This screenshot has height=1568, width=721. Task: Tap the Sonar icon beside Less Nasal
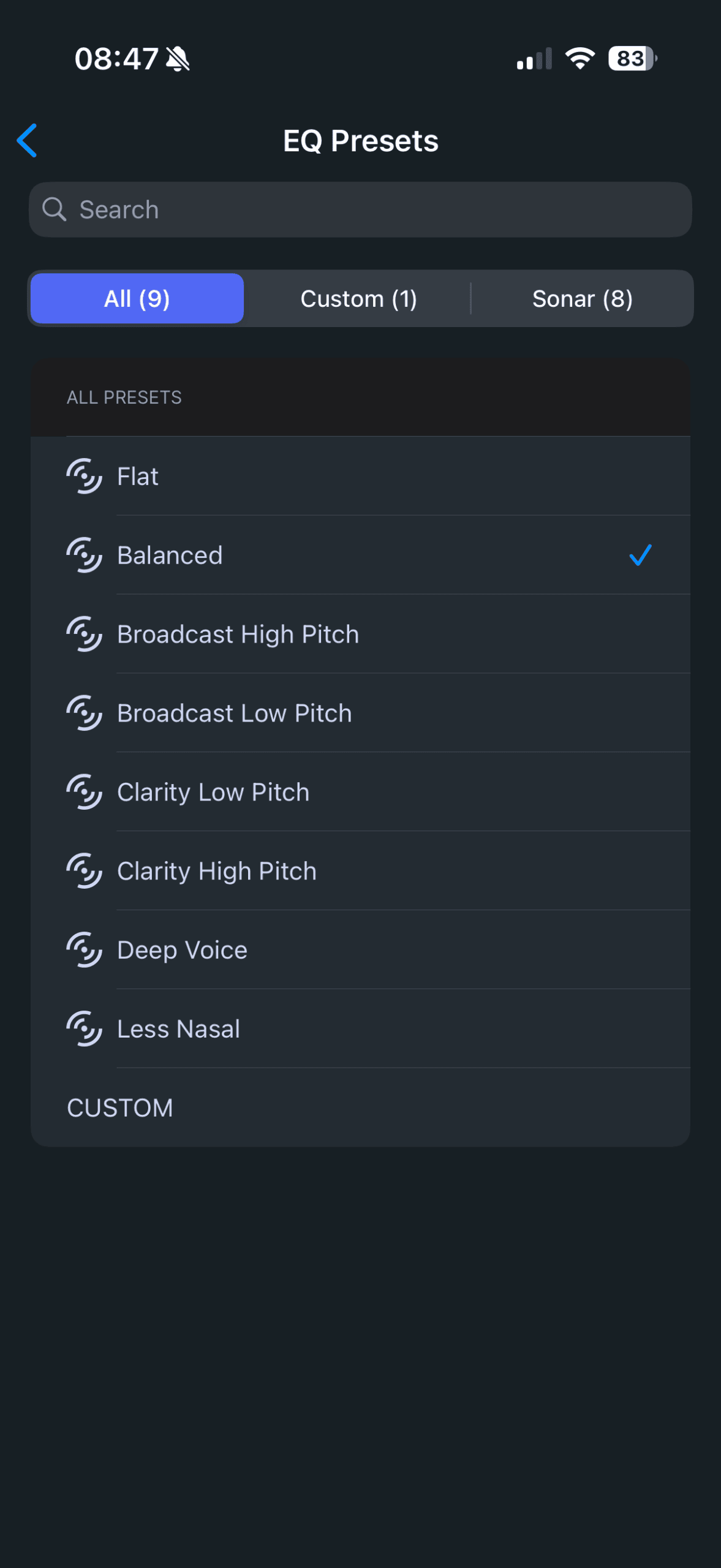pos(84,1028)
